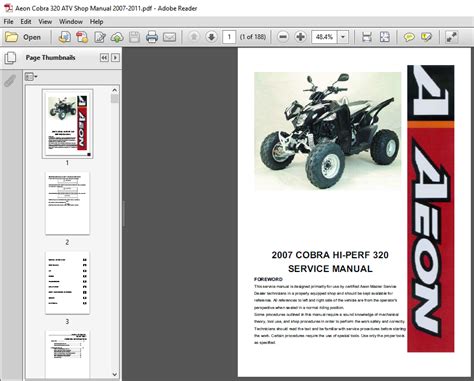Viewport: 474px width, 381px height.
Task: Send file by email envelope icon
Action: click(169, 37)
